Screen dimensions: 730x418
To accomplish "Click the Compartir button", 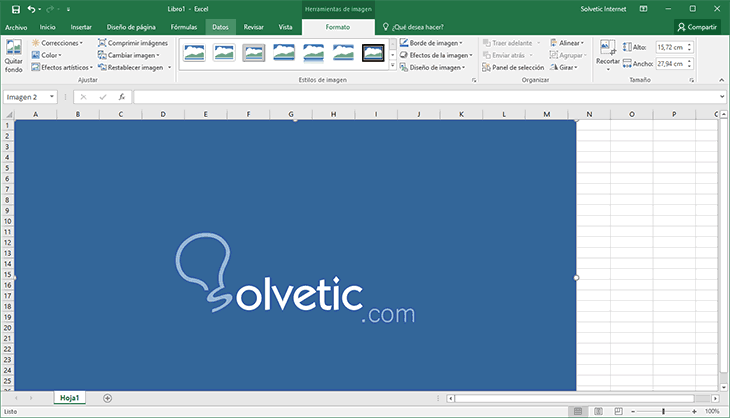I will tap(697, 27).
